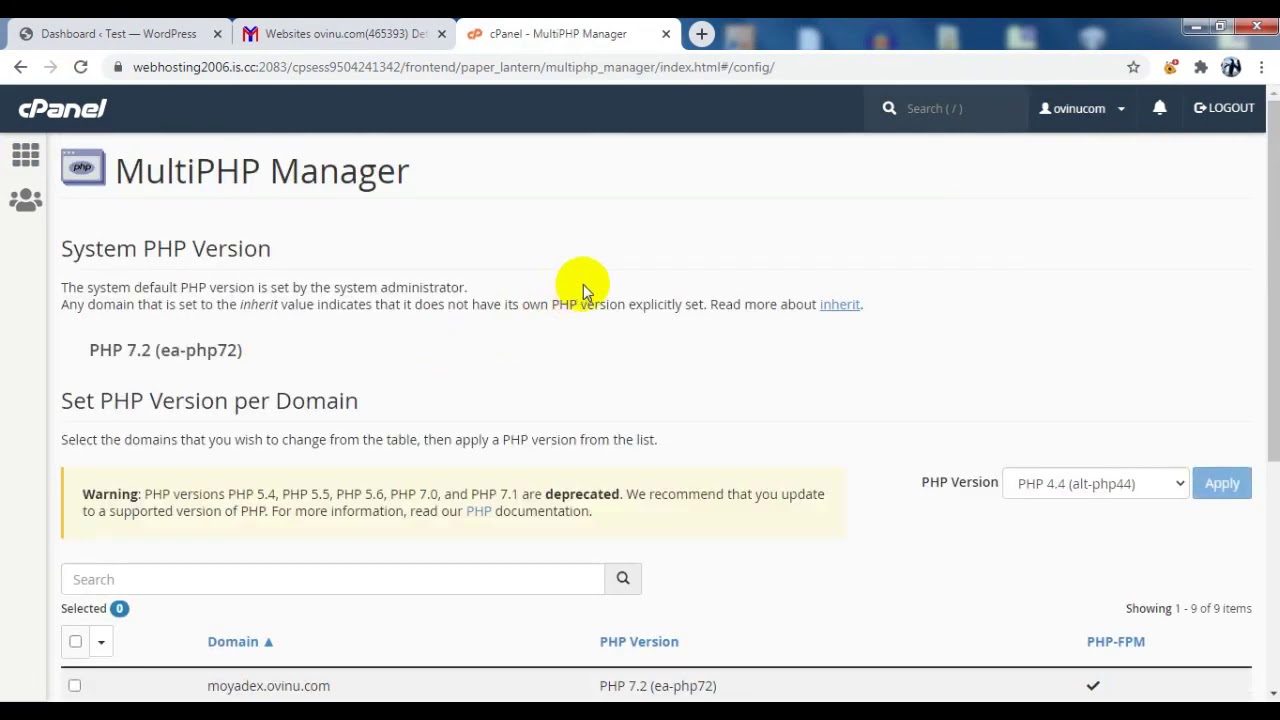This screenshot has height=720, width=1280.
Task: Open select-all checkbox dropdown arrow
Action: 101,642
